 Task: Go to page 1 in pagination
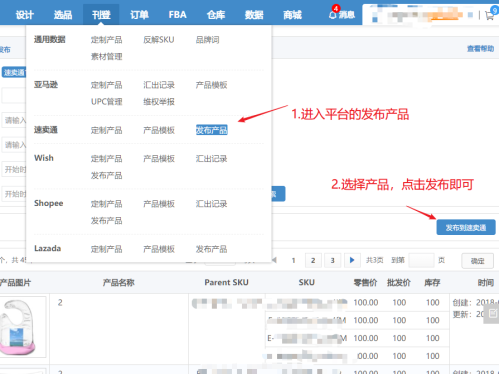293,260
